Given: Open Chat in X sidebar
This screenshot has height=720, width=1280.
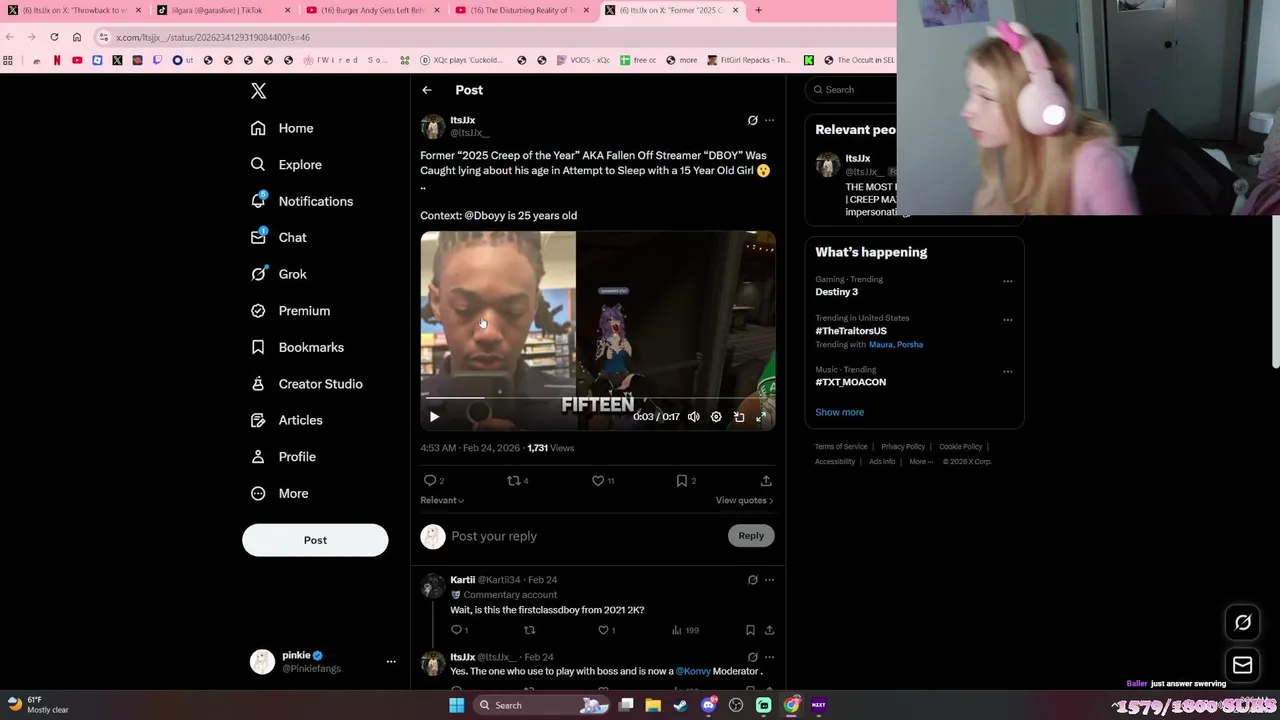Looking at the screenshot, I should coord(279,238).
